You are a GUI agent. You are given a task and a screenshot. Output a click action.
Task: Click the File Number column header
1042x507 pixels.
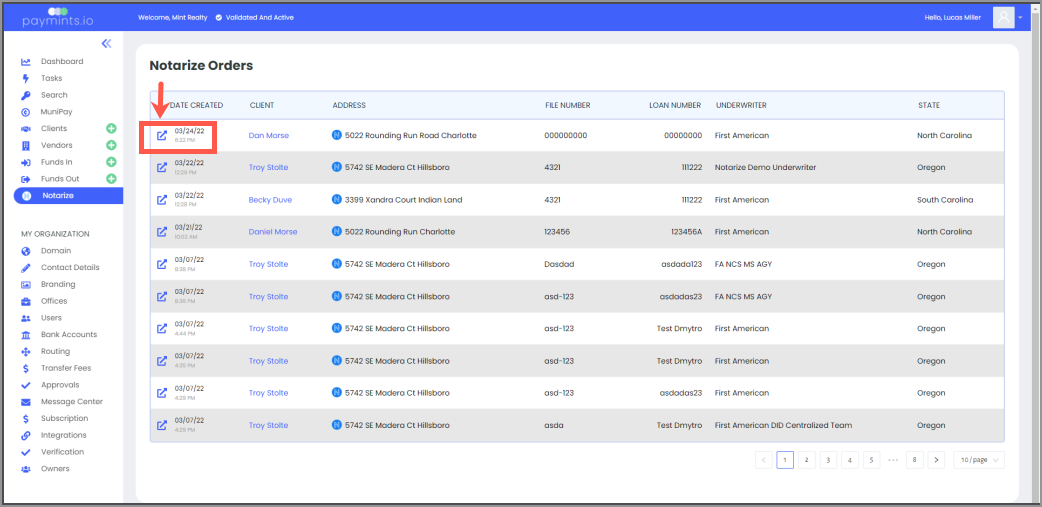[x=567, y=106]
